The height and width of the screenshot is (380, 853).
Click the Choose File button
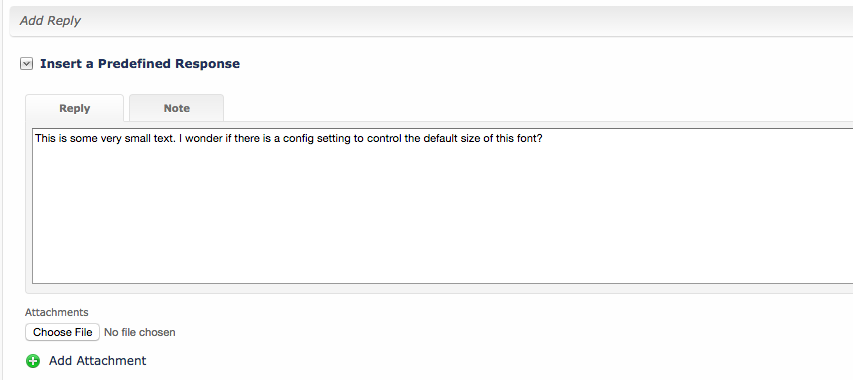pyautogui.click(x=63, y=332)
